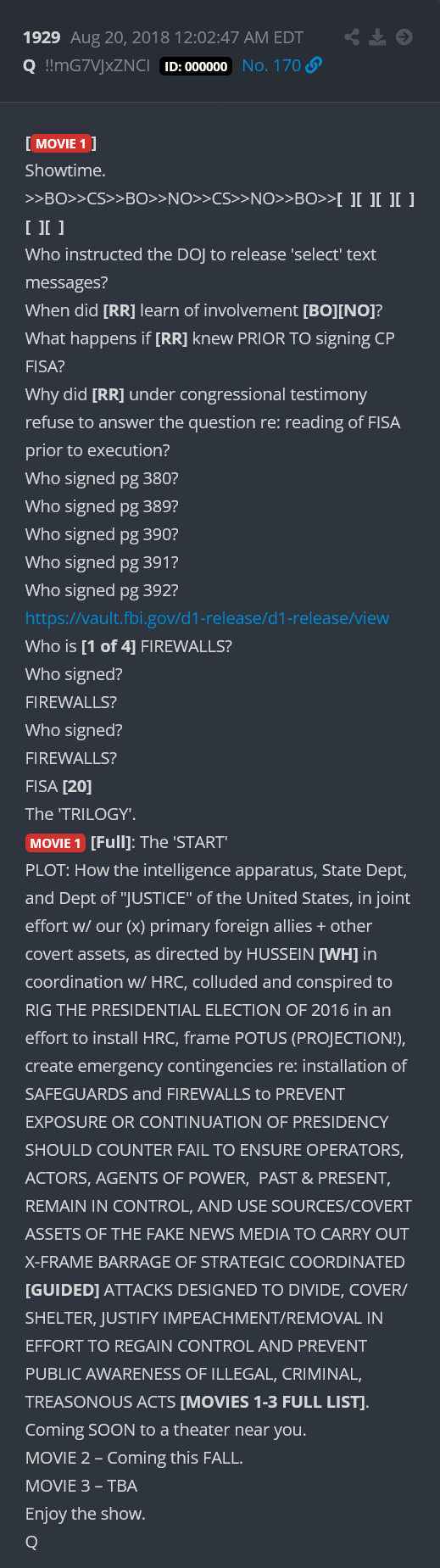The width and height of the screenshot is (440, 1568).
Task: Click the chain-link icon beside No. 170
Action: coord(314,65)
